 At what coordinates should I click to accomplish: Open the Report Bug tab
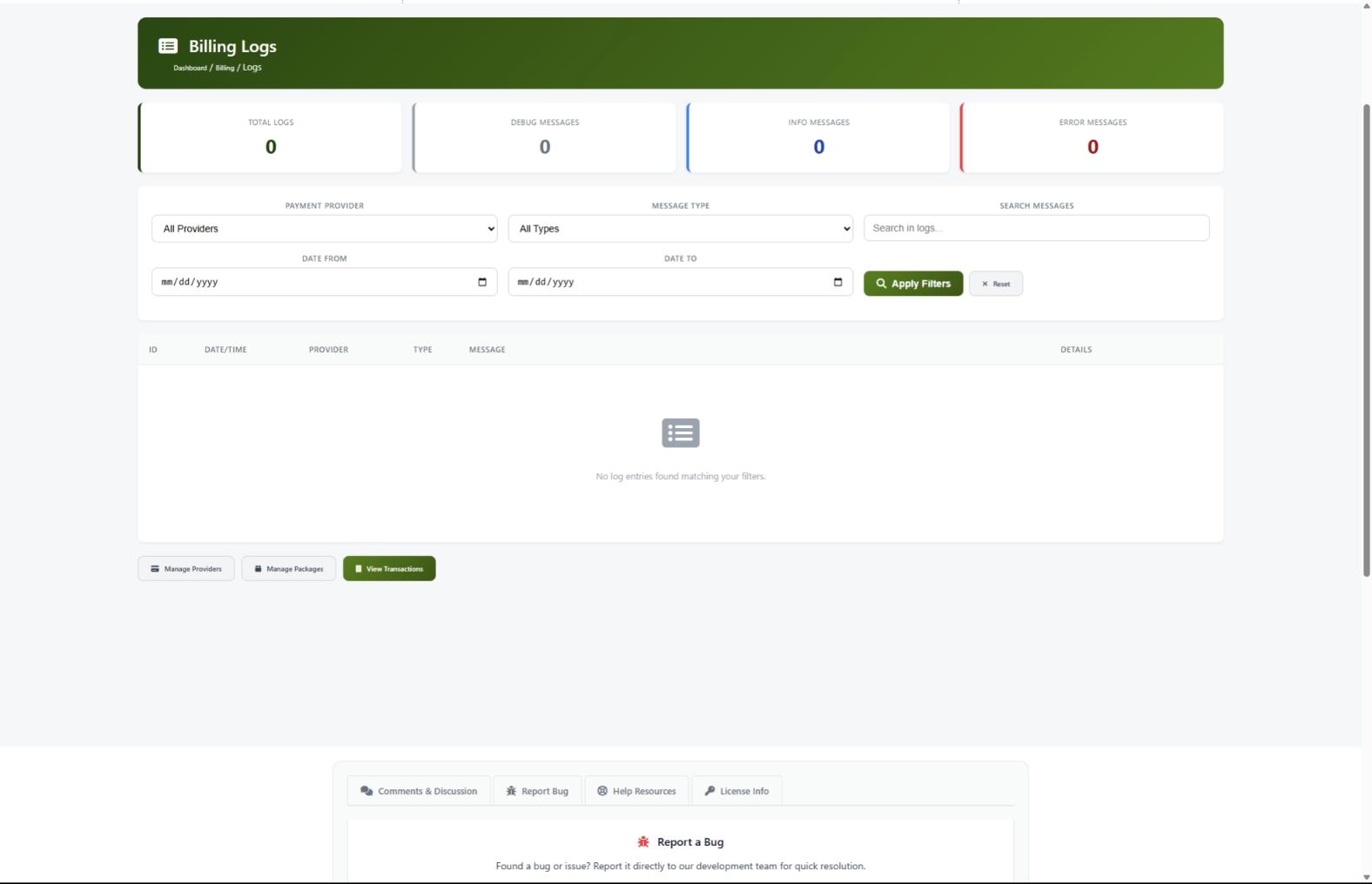(537, 791)
